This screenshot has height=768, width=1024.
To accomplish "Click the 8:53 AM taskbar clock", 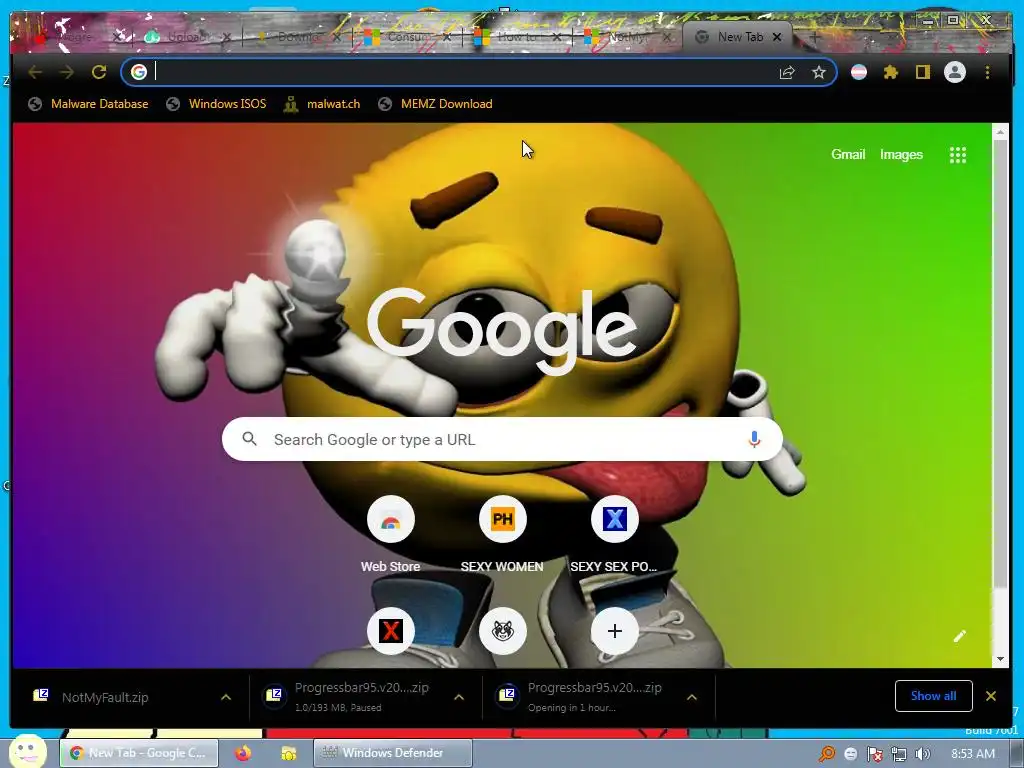I will 973,754.
